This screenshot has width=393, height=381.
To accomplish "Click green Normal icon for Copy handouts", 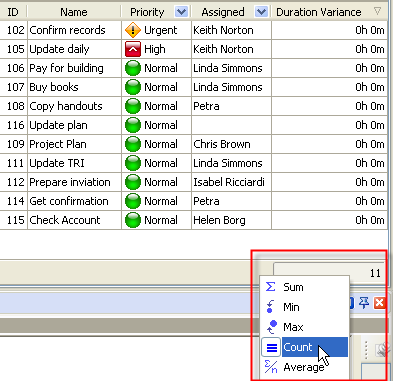I will coord(133,106).
